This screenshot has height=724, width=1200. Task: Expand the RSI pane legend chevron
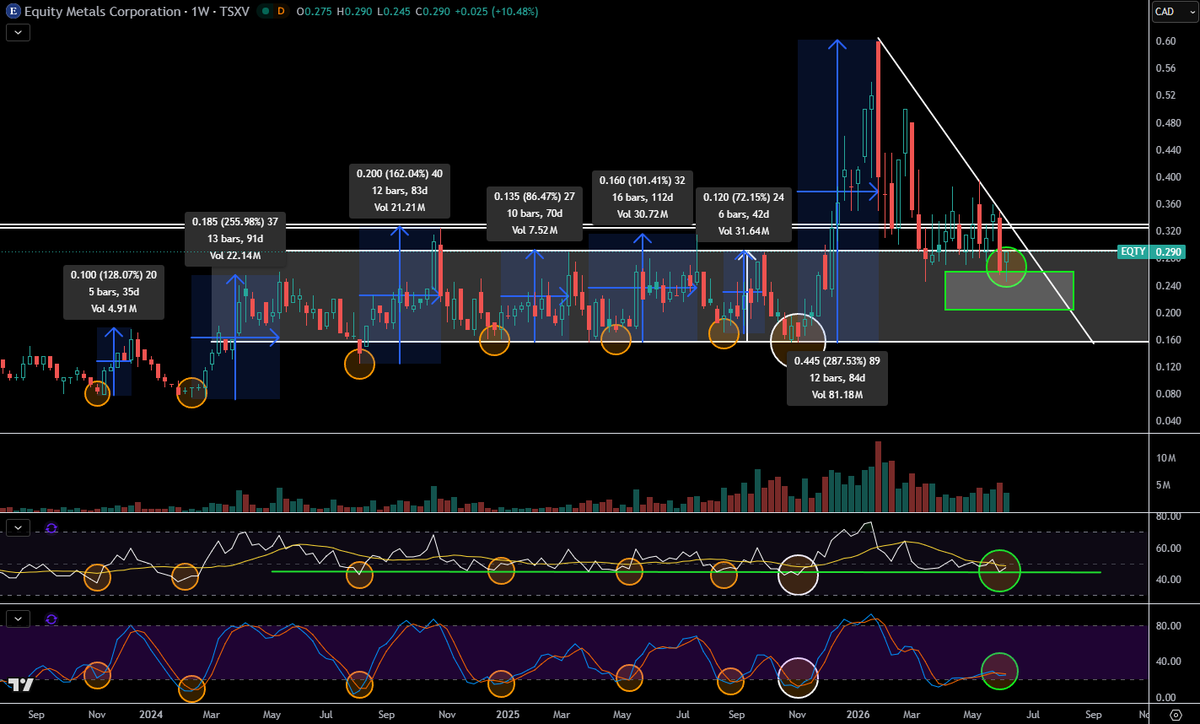point(20,526)
